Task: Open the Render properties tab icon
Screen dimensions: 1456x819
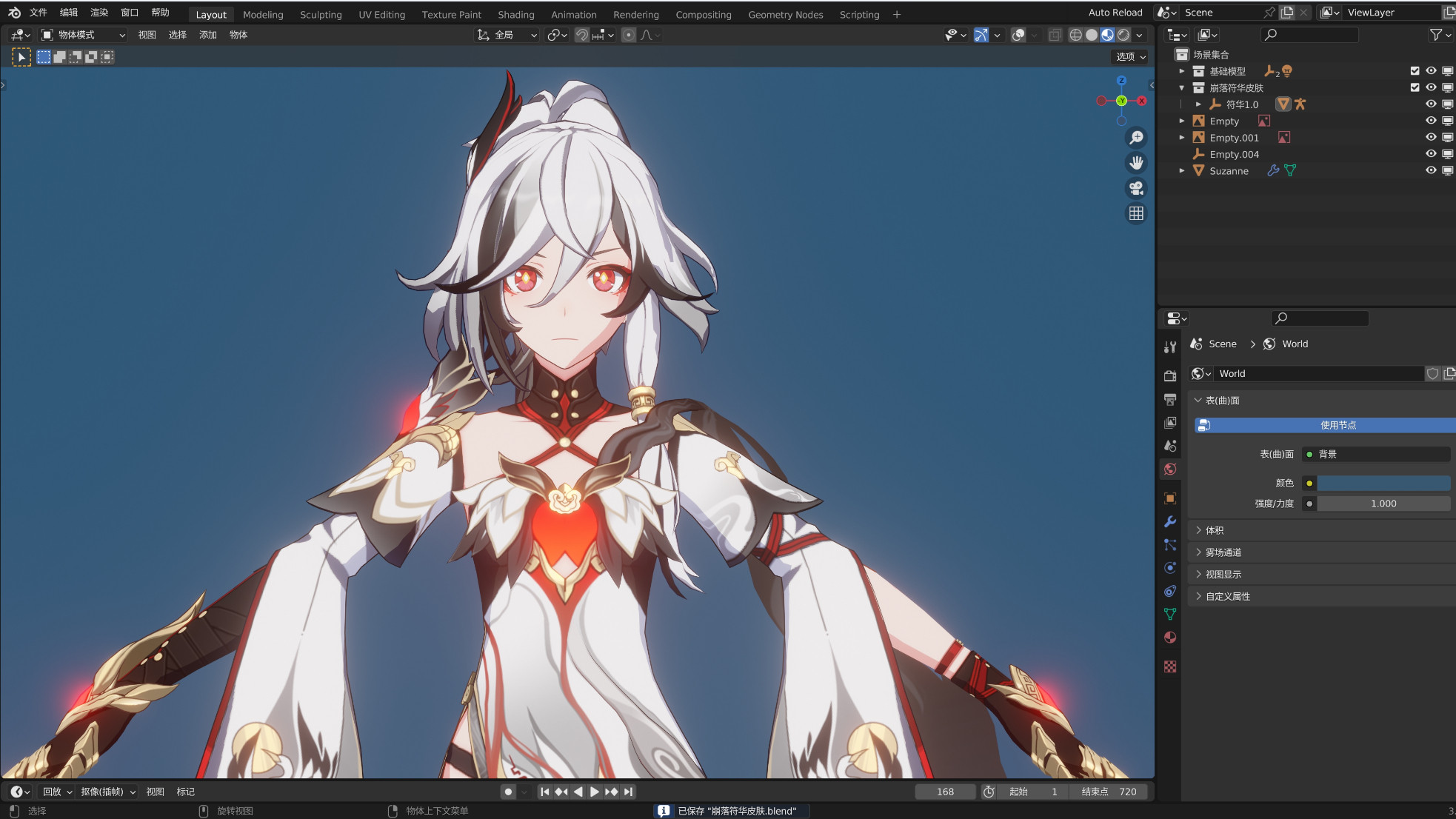Action: pyautogui.click(x=1170, y=375)
